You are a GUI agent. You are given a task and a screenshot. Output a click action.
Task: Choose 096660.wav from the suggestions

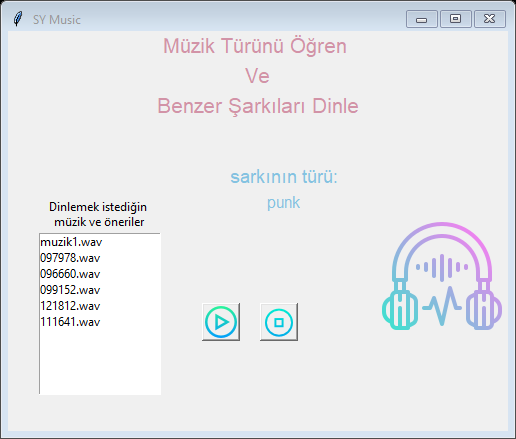100,274
